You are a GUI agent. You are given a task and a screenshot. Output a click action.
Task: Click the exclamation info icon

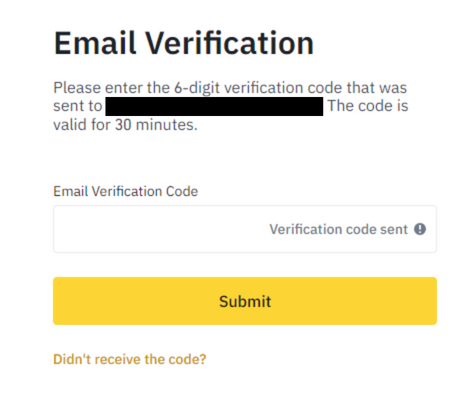420,229
